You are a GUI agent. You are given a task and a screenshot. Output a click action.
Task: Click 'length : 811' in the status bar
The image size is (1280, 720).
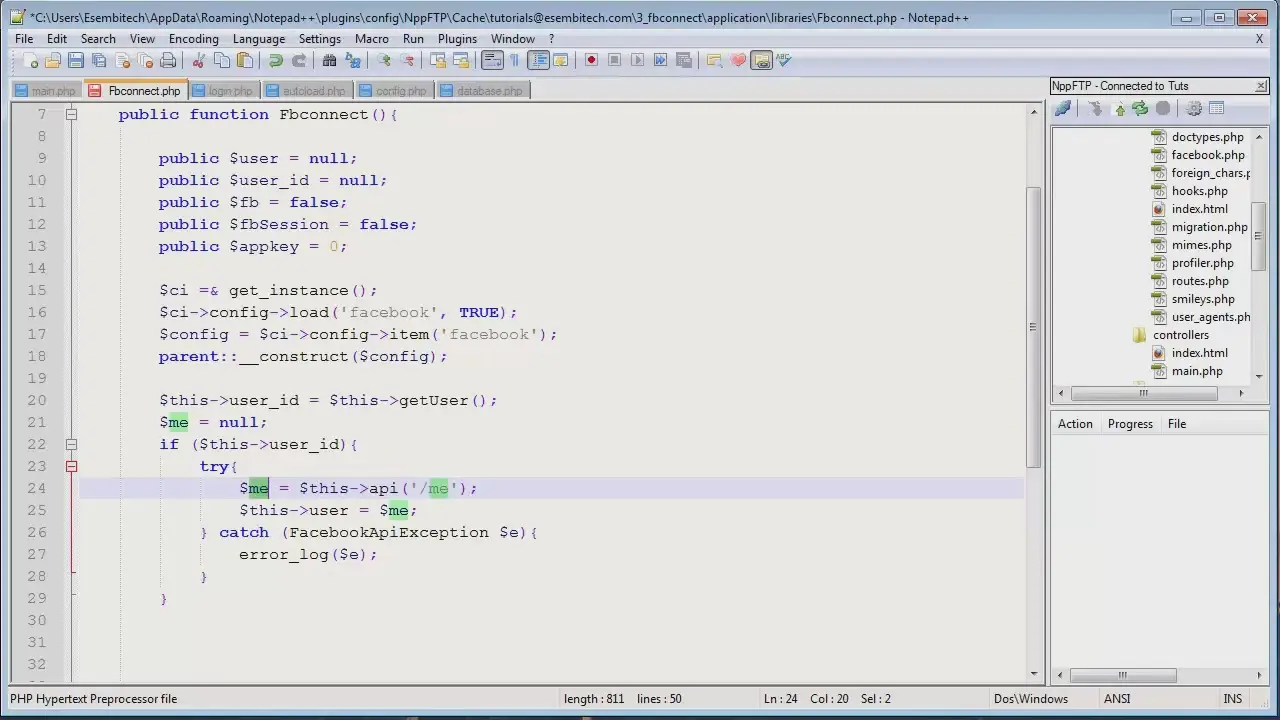click(594, 699)
